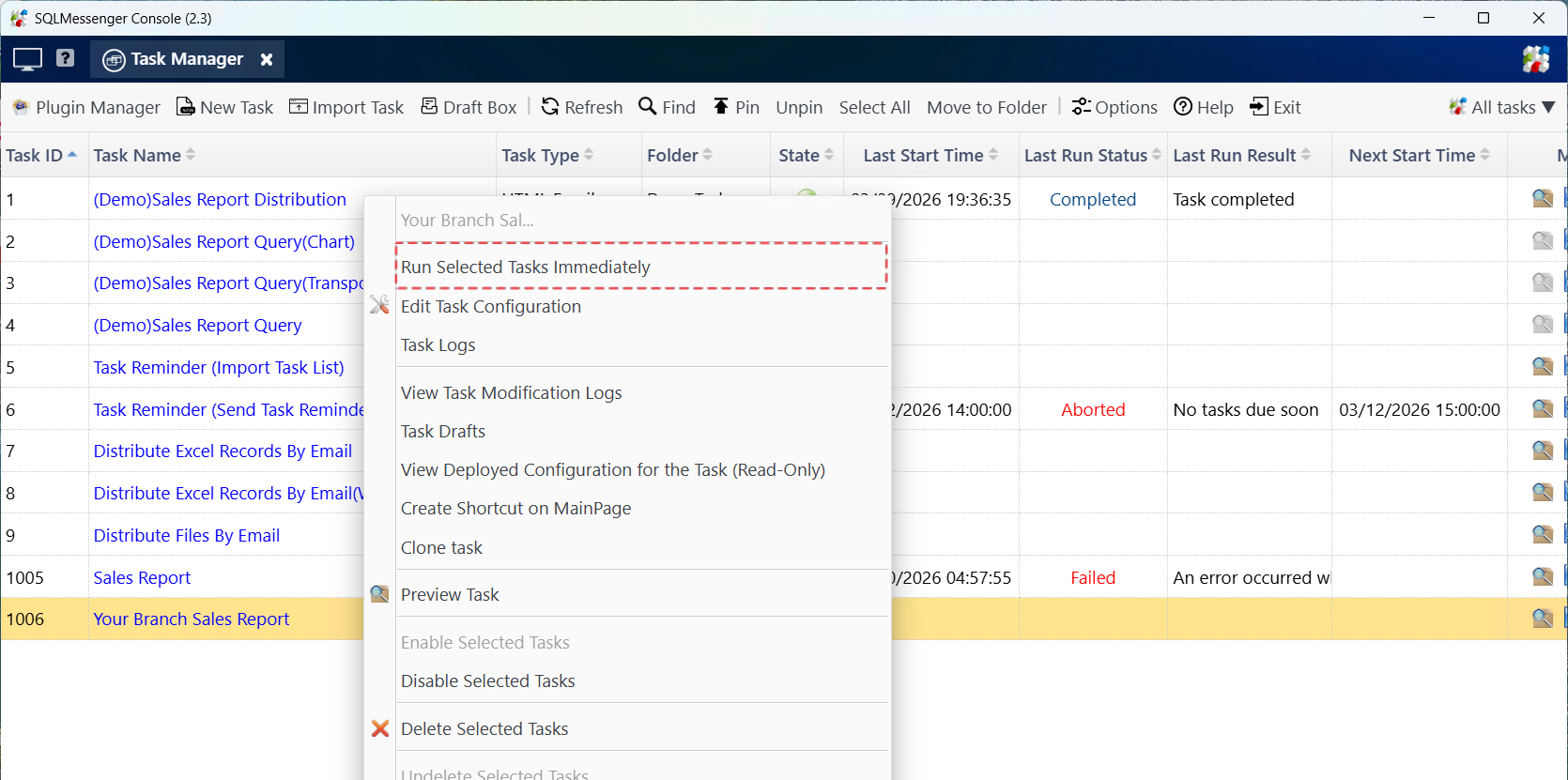This screenshot has width=1568, height=780.
Task: Select Clone task from context menu
Action: pyautogui.click(x=441, y=547)
